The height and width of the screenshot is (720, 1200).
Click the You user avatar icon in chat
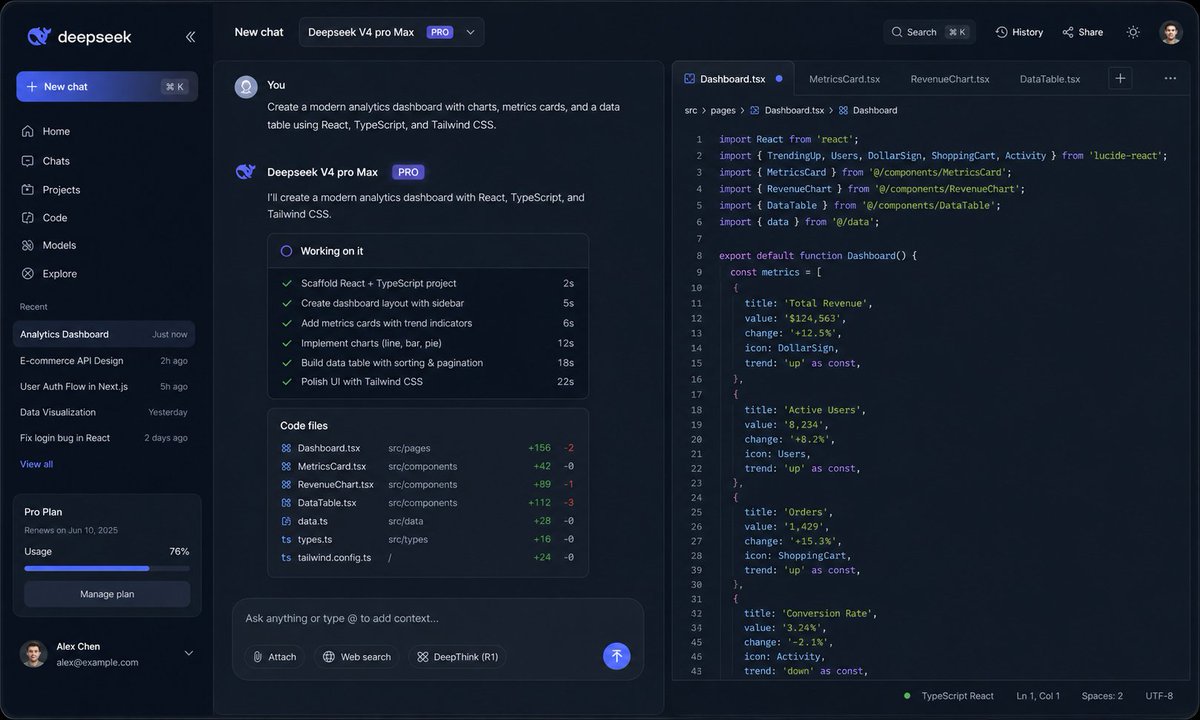[x=246, y=87]
